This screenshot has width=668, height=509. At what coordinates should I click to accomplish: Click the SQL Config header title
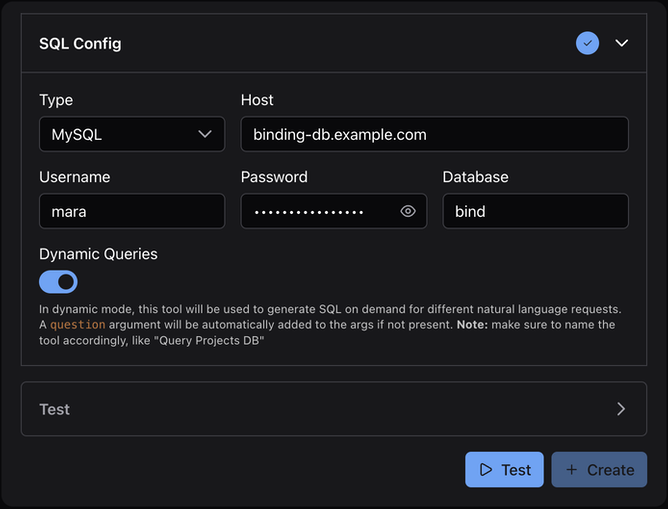point(80,43)
